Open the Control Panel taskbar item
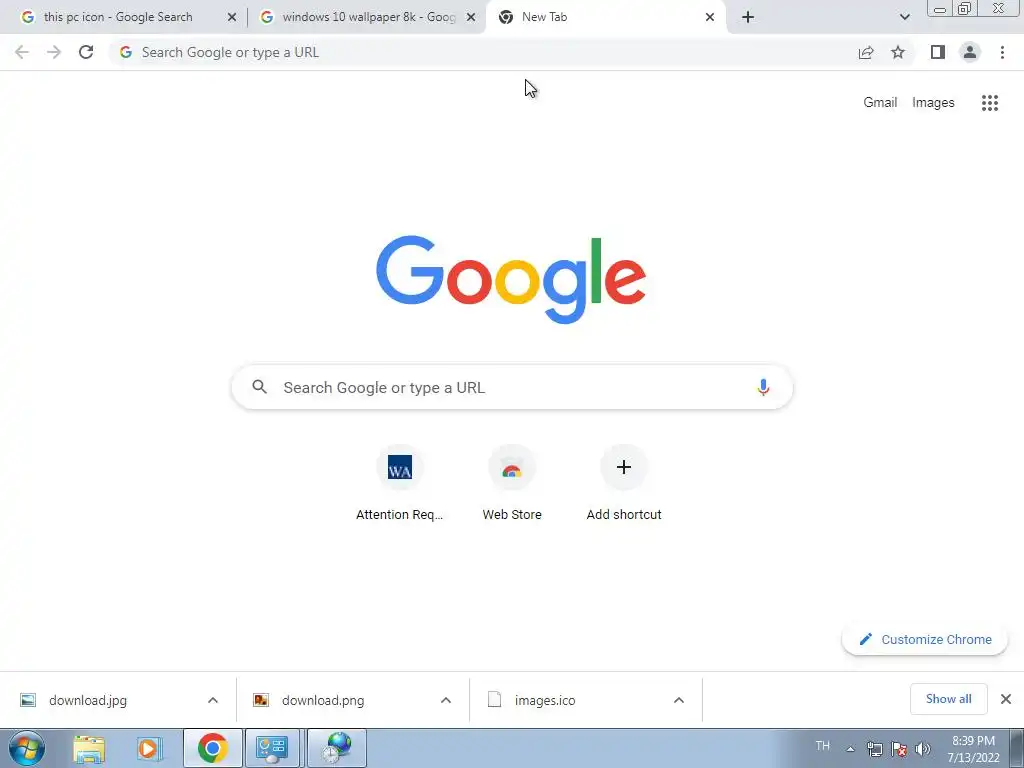1024x768 pixels. click(272, 748)
